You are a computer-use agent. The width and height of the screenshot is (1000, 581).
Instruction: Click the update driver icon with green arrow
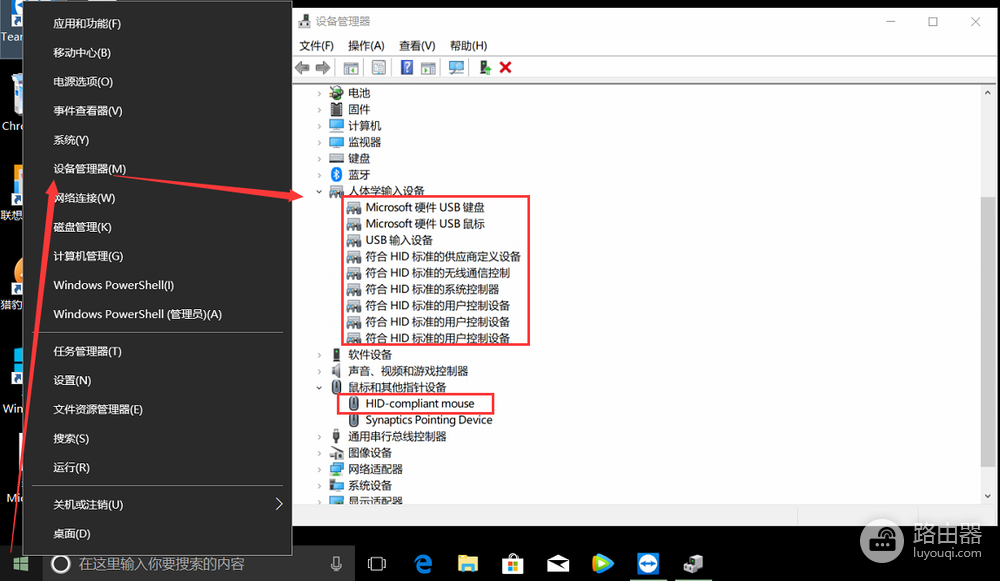click(x=485, y=68)
